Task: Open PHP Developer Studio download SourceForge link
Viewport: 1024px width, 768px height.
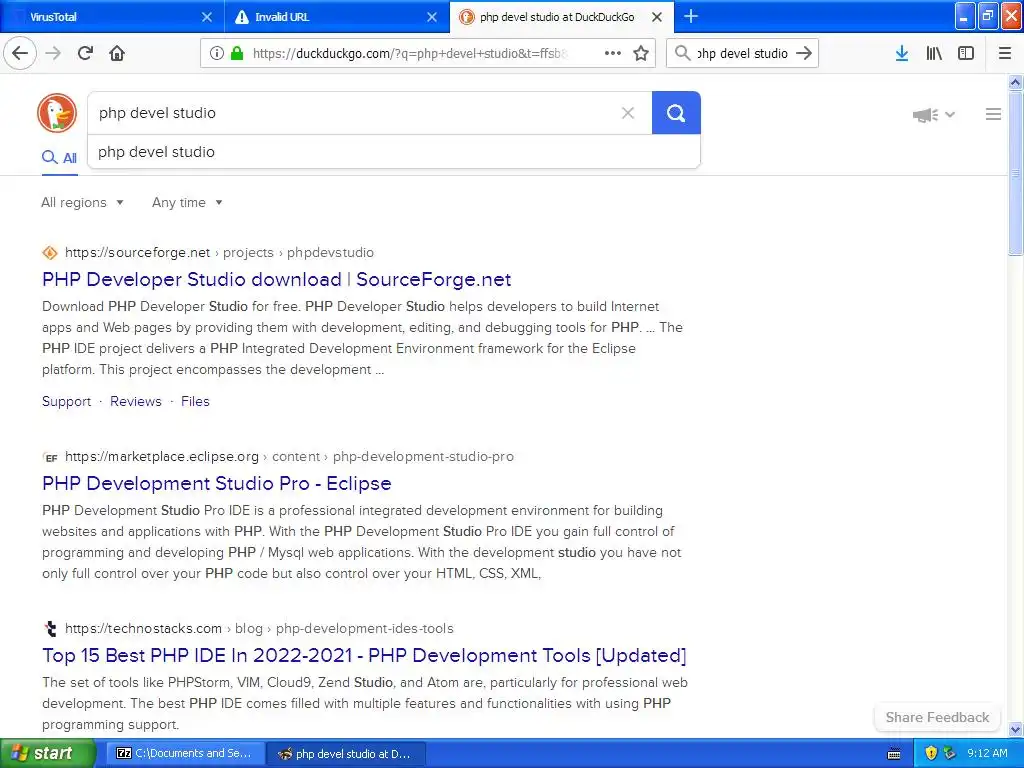Action: pyautogui.click(x=276, y=280)
